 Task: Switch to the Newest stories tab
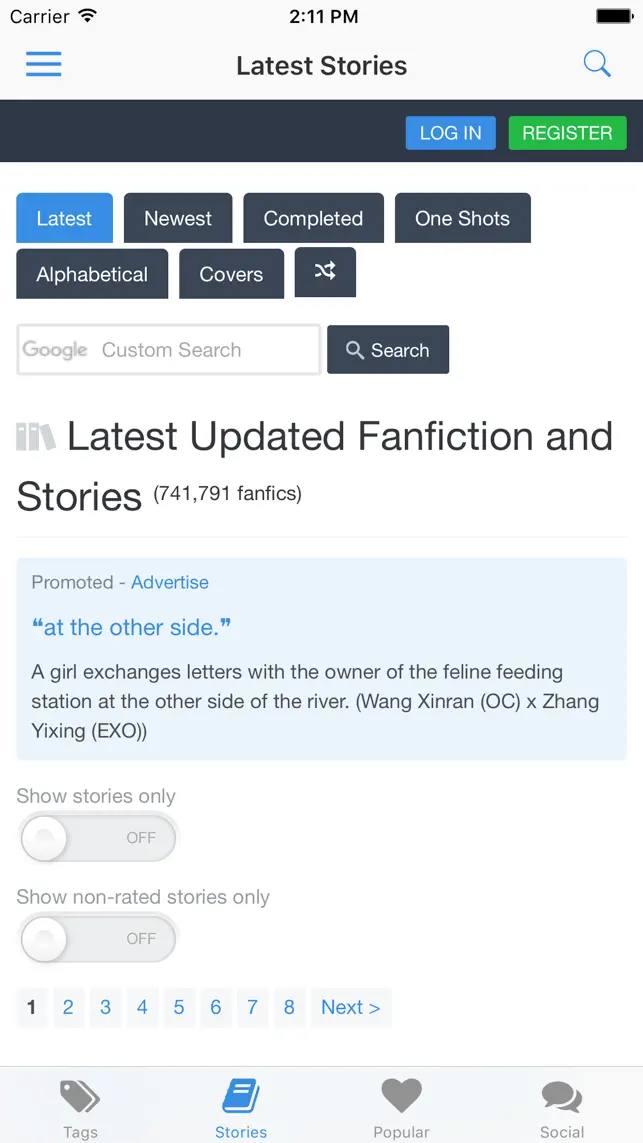pos(178,218)
